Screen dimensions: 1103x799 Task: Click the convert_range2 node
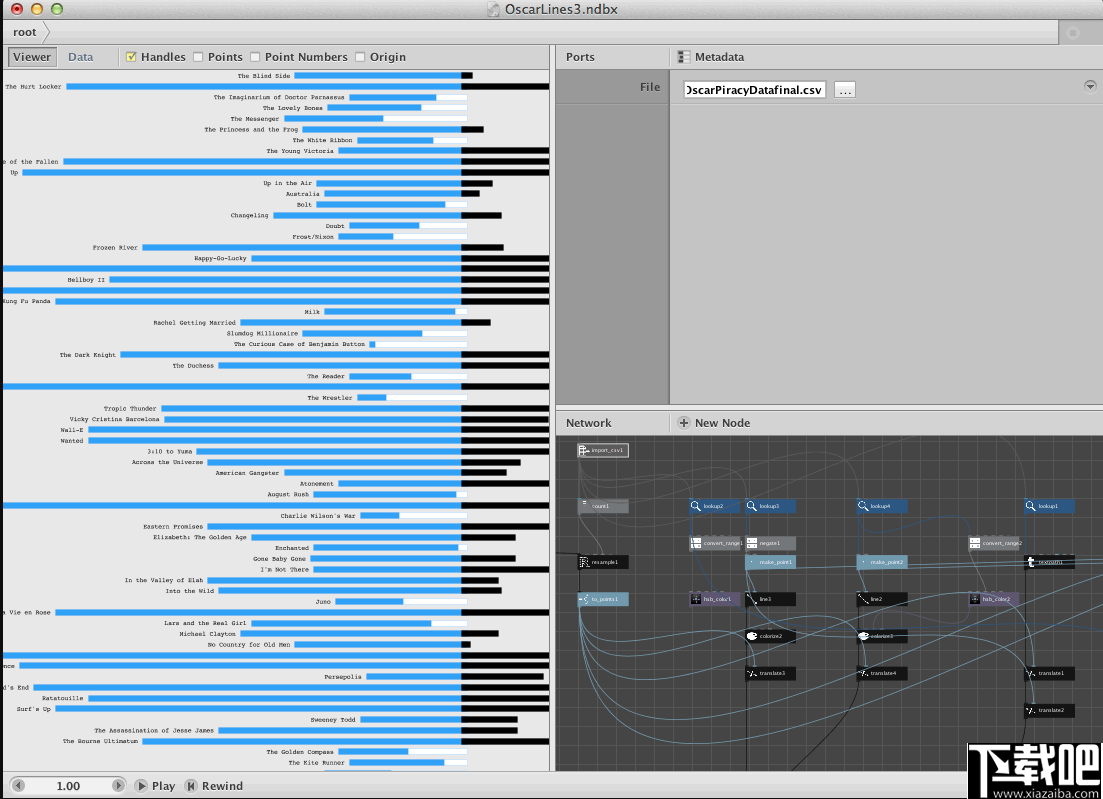994,543
